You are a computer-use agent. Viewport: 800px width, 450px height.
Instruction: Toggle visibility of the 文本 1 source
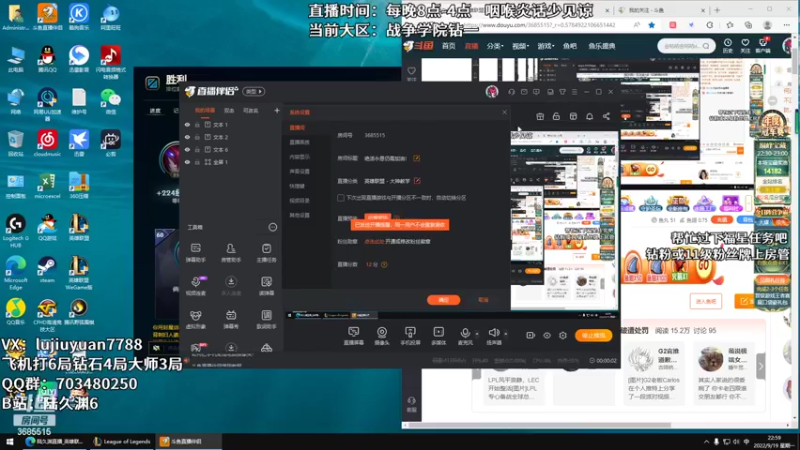pyautogui.click(x=187, y=124)
